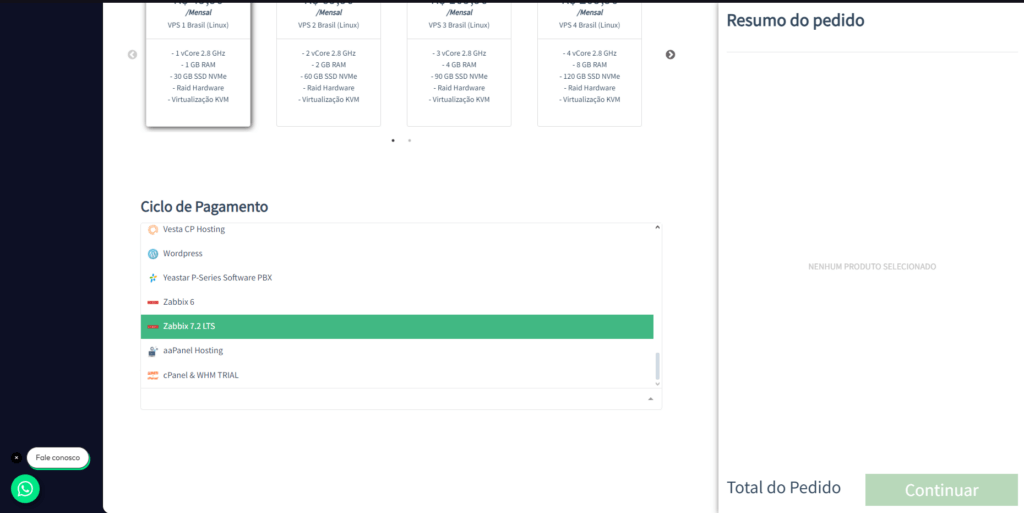Click the cPanel logo icon
The height and width of the screenshot is (513, 1024).
coord(153,375)
